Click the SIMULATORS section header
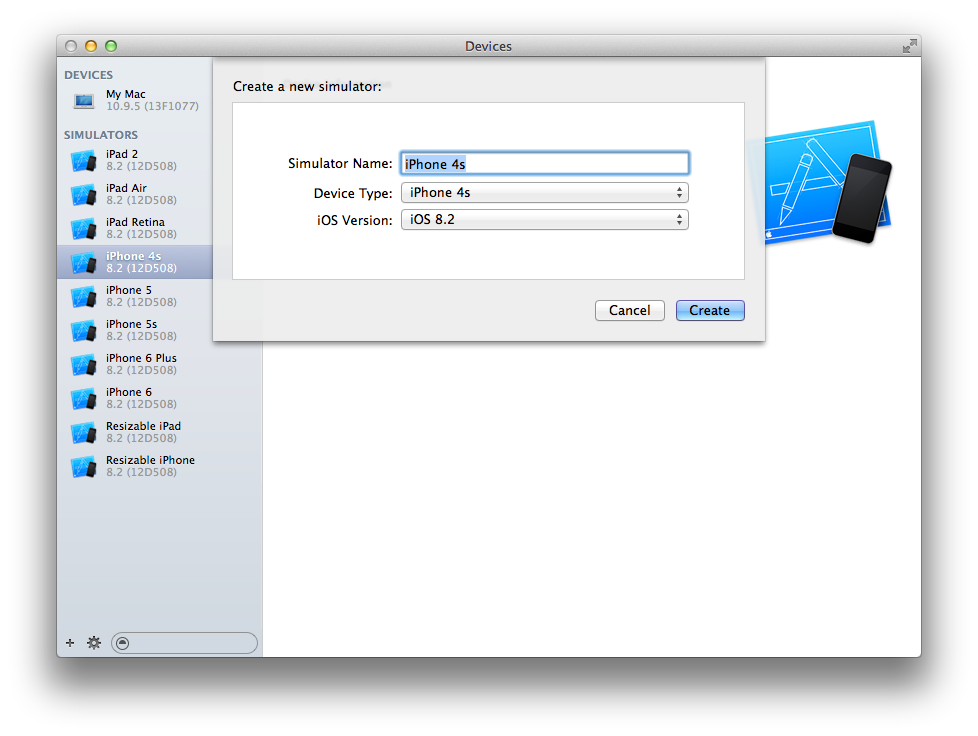Viewport: 978px width, 736px height. 100,135
